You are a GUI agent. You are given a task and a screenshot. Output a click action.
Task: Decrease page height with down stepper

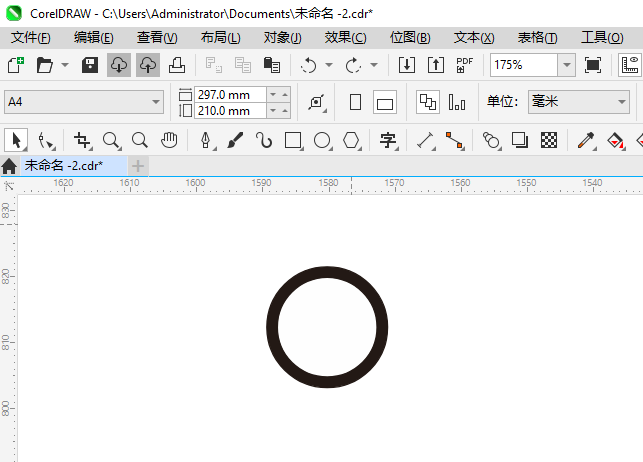273,111
